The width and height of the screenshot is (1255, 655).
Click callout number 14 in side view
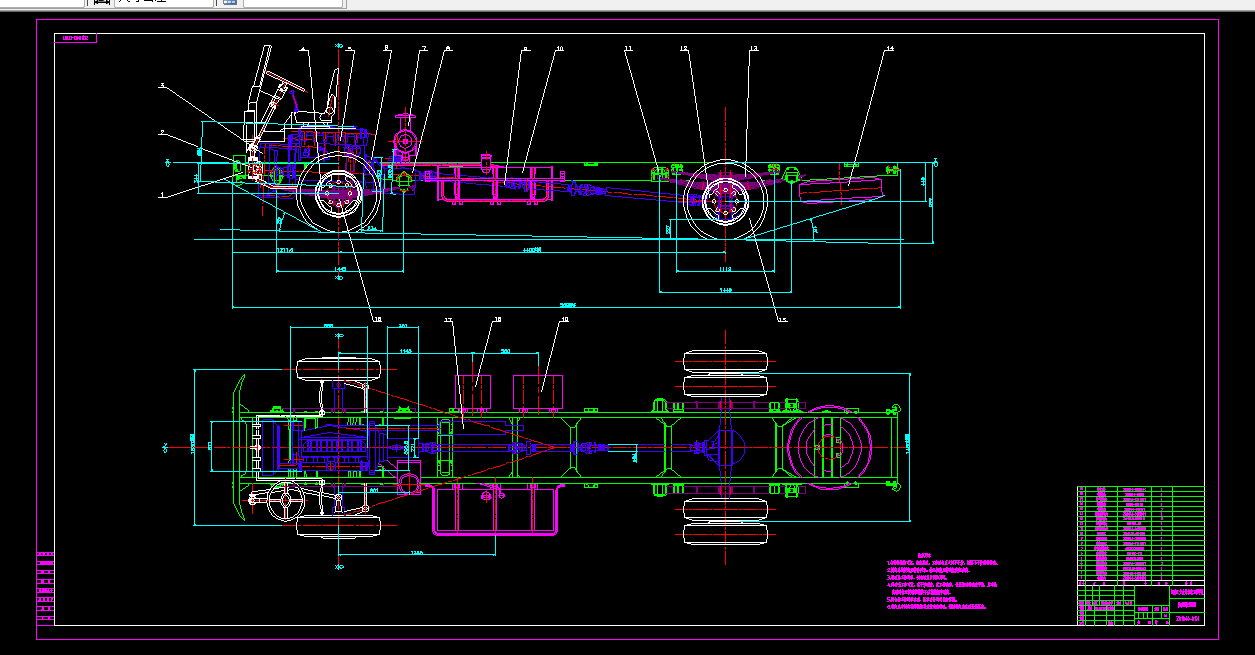pyautogui.click(x=890, y=48)
